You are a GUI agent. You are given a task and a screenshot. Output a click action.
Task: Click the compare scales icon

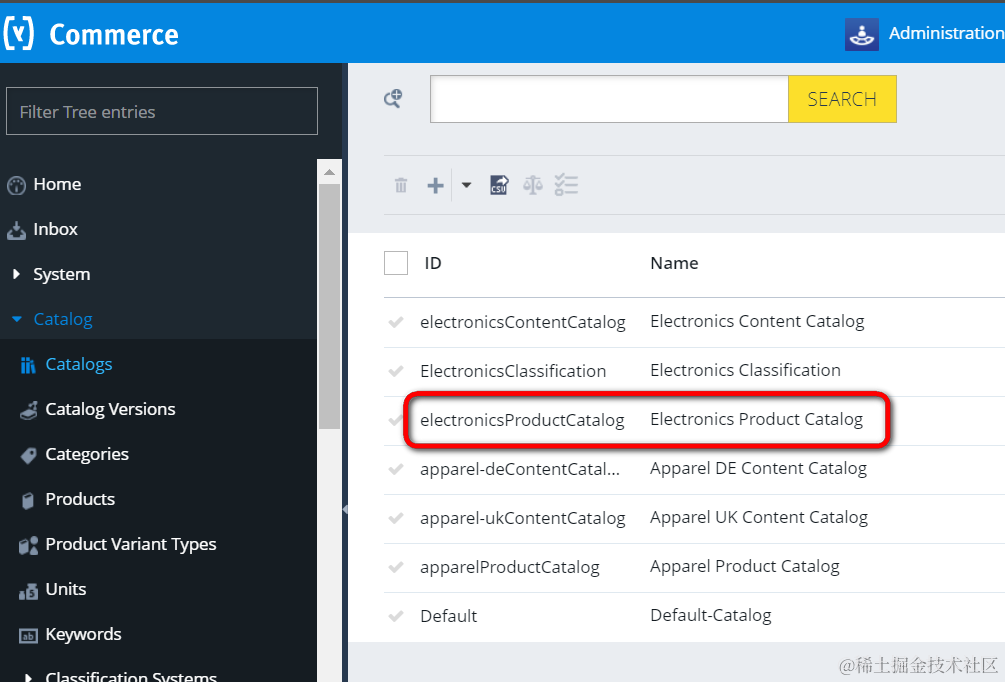[x=533, y=185]
